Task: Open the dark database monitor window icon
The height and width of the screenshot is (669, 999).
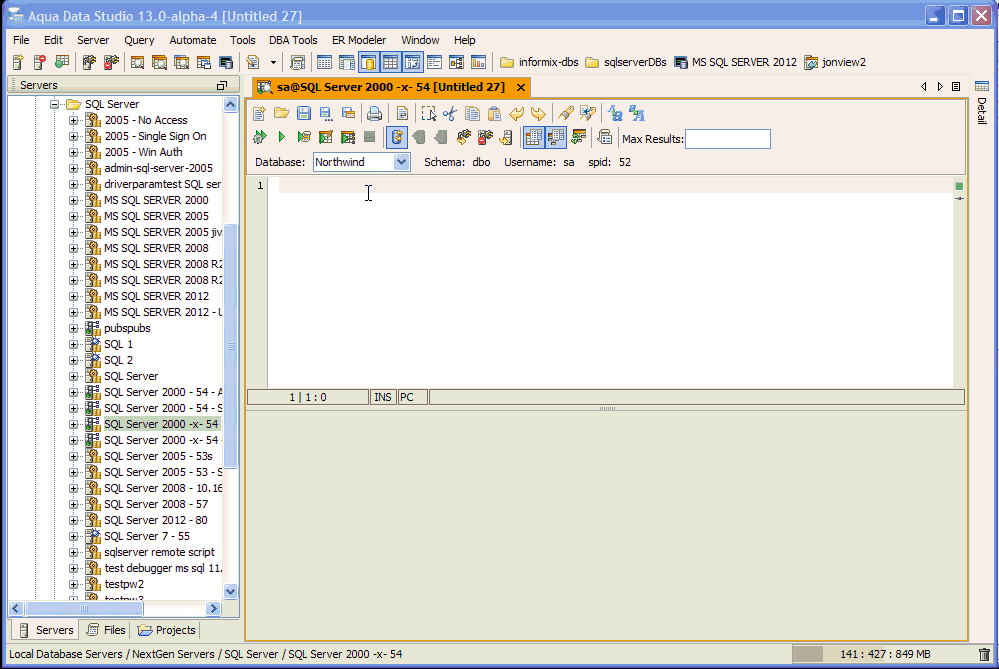Action: [226, 62]
